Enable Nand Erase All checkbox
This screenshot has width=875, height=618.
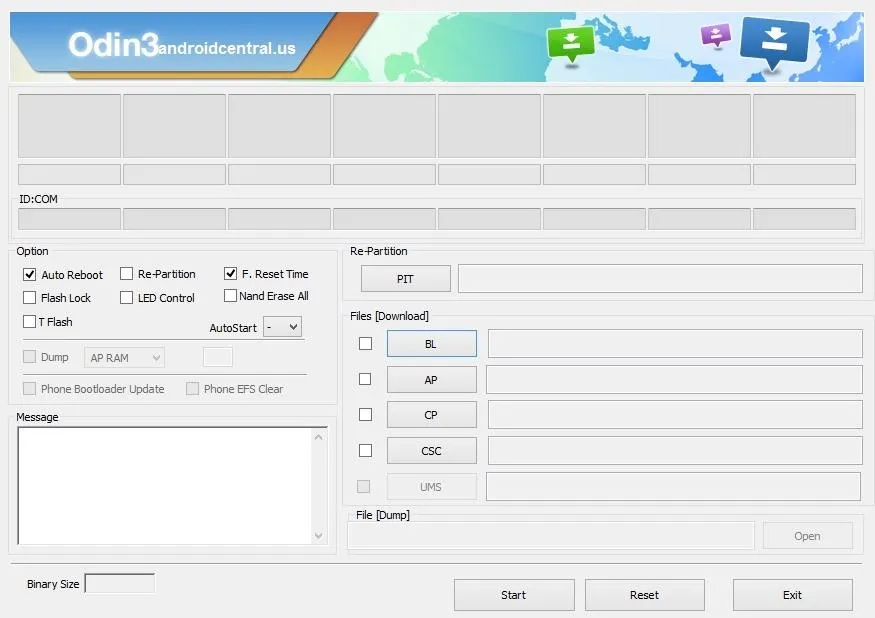[x=230, y=295]
